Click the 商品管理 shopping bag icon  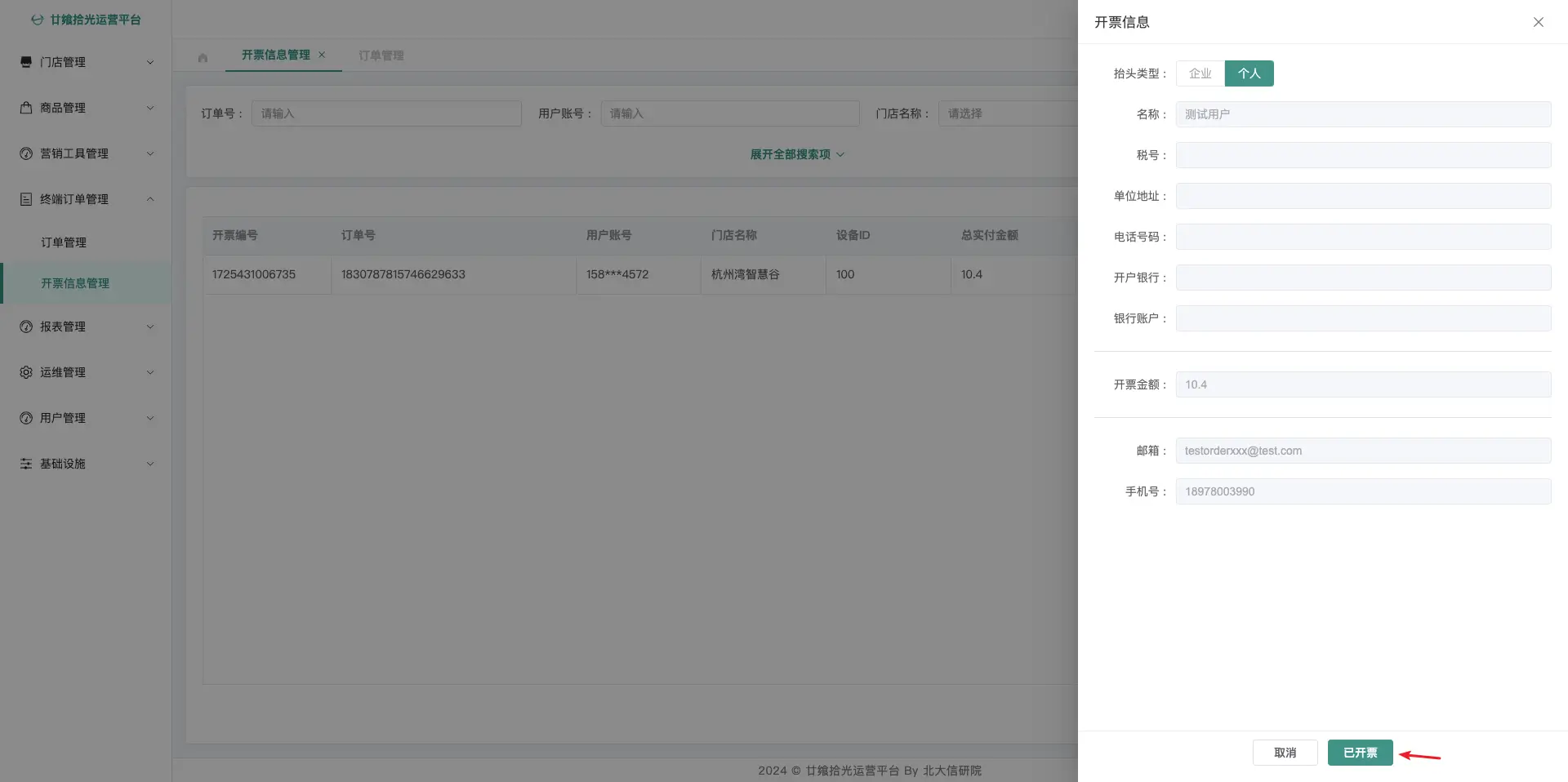tap(26, 108)
